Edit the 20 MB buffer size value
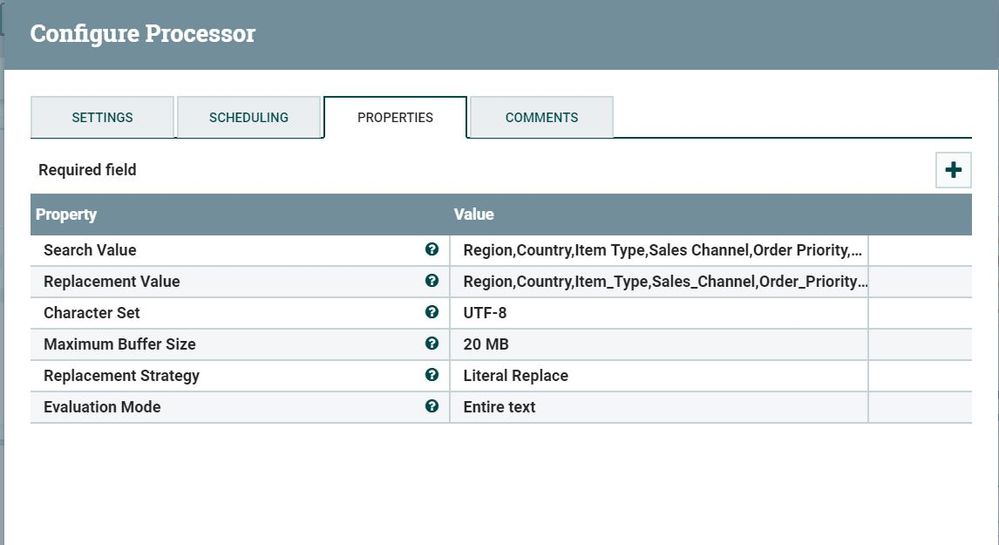Screen dimensions: 999x545 (x=659, y=344)
